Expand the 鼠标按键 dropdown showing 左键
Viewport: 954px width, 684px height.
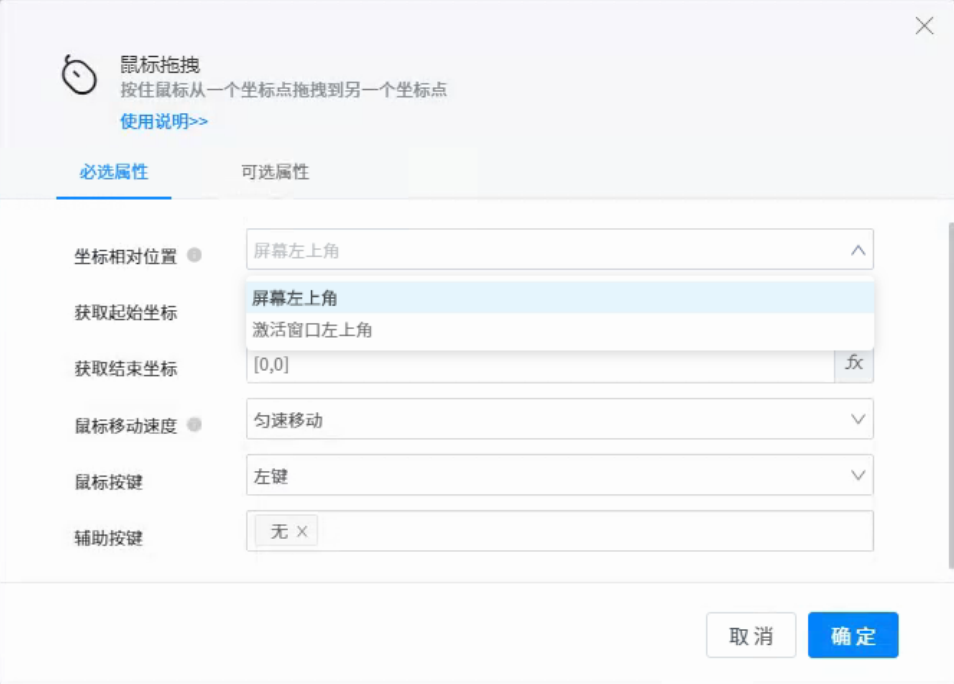[559, 476]
